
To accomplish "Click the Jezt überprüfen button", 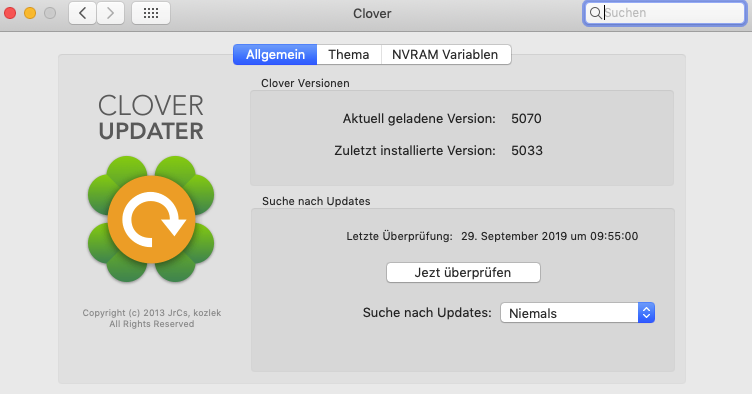I will (x=463, y=273).
